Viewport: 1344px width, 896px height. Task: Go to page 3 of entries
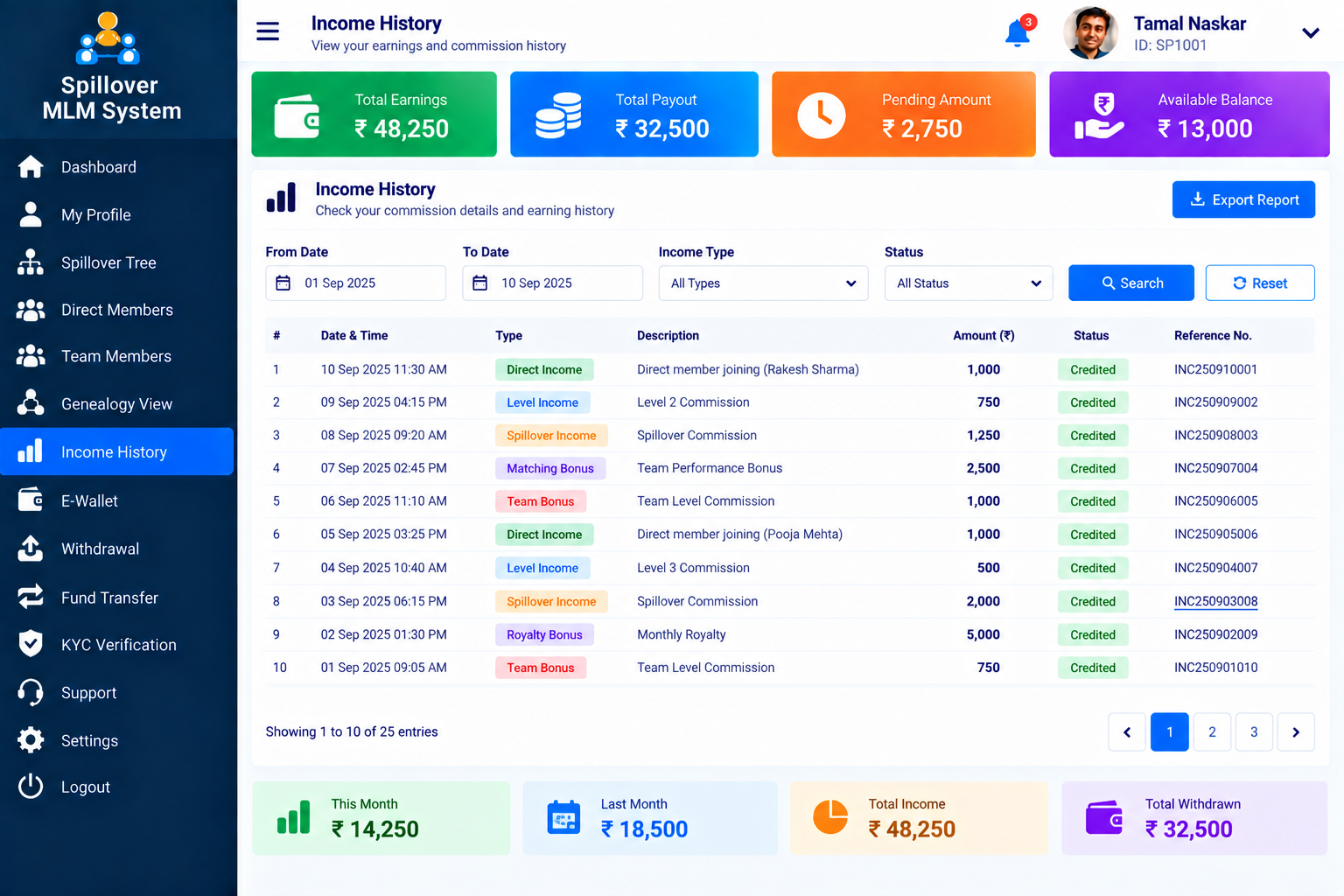pyautogui.click(x=1254, y=732)
